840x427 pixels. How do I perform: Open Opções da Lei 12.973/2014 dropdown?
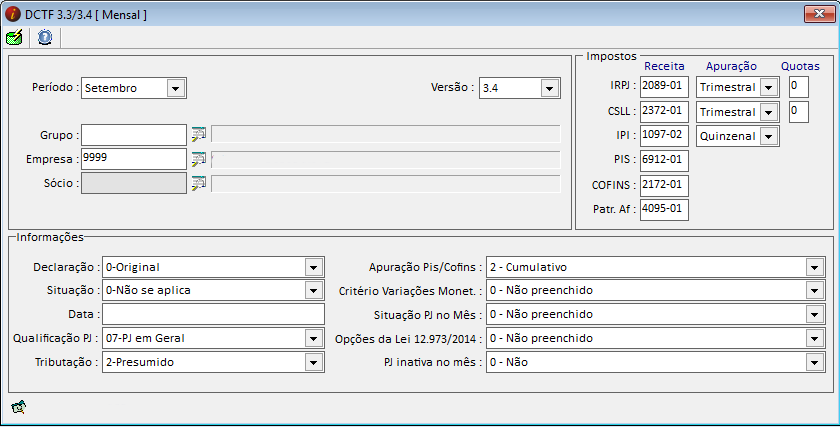pos(814,339)
